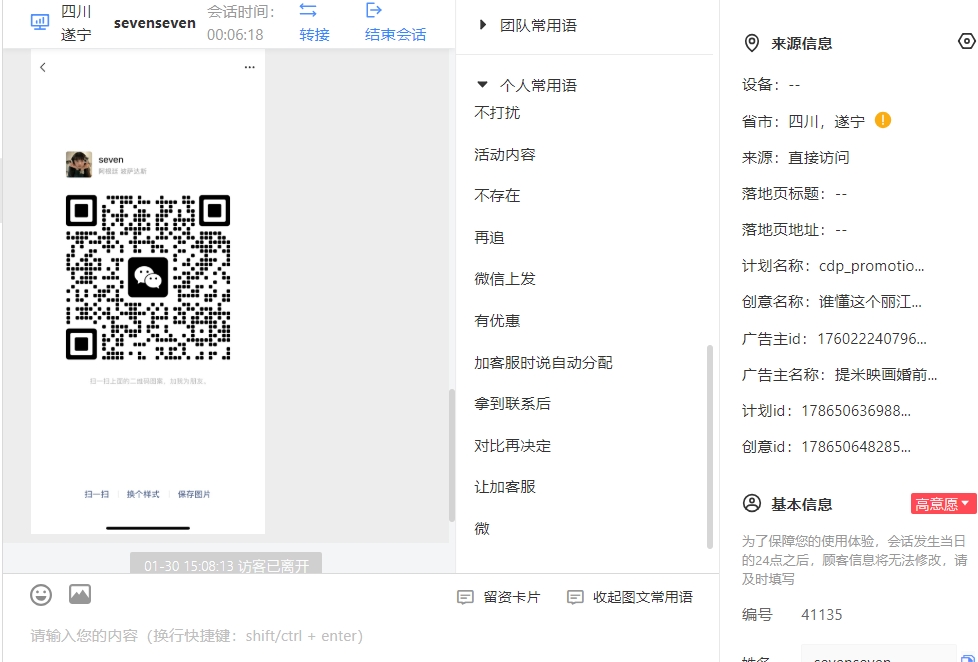
Task: Open the WeChat QR code image thumbnail
Action: click(148, 291)
